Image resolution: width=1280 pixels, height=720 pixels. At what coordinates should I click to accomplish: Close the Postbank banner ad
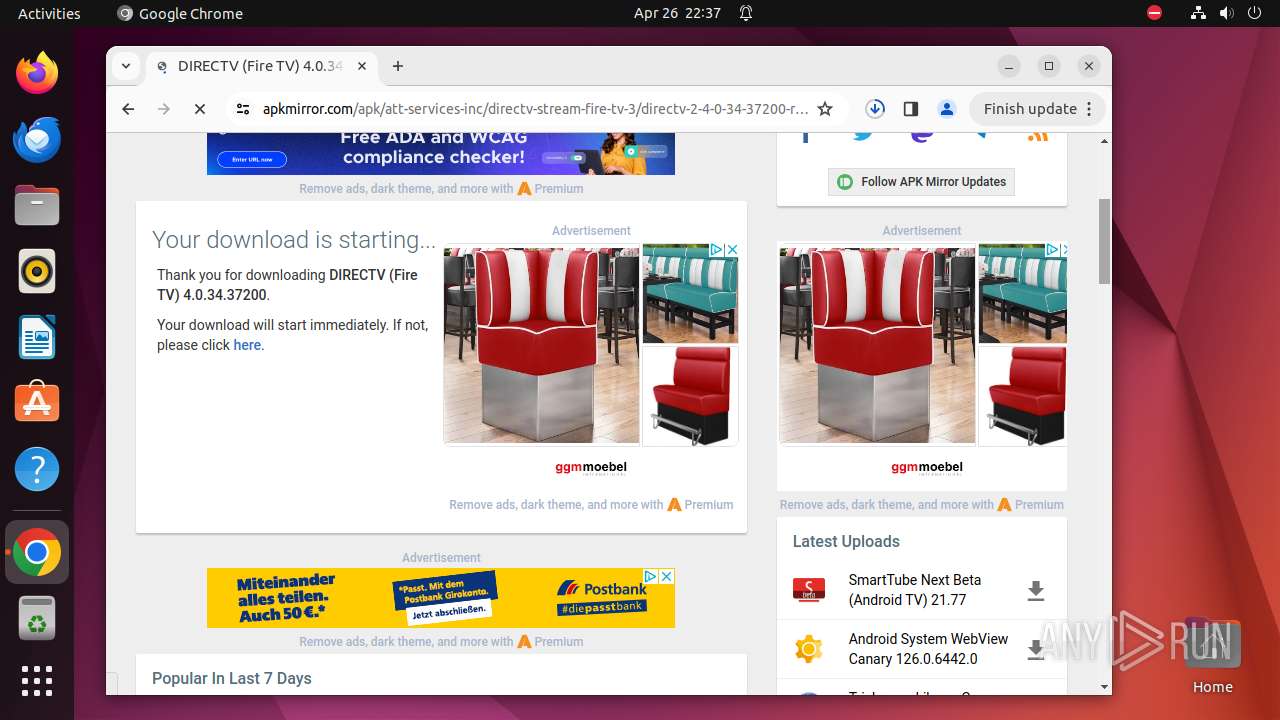point(667,576)
